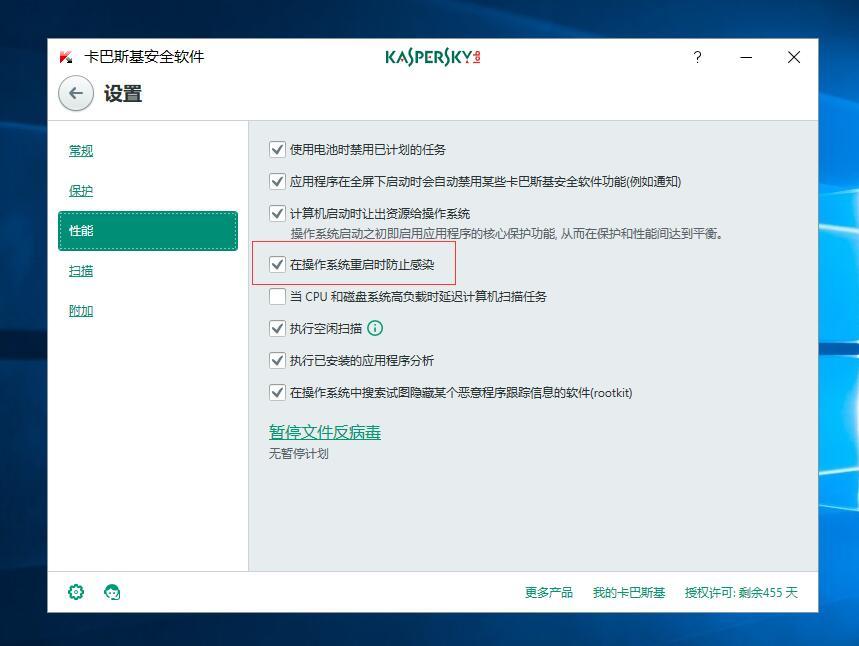Screen dimensions: 859x646
Task: Open 更多产品 link in footer
Action: click(x=548, y=593)
